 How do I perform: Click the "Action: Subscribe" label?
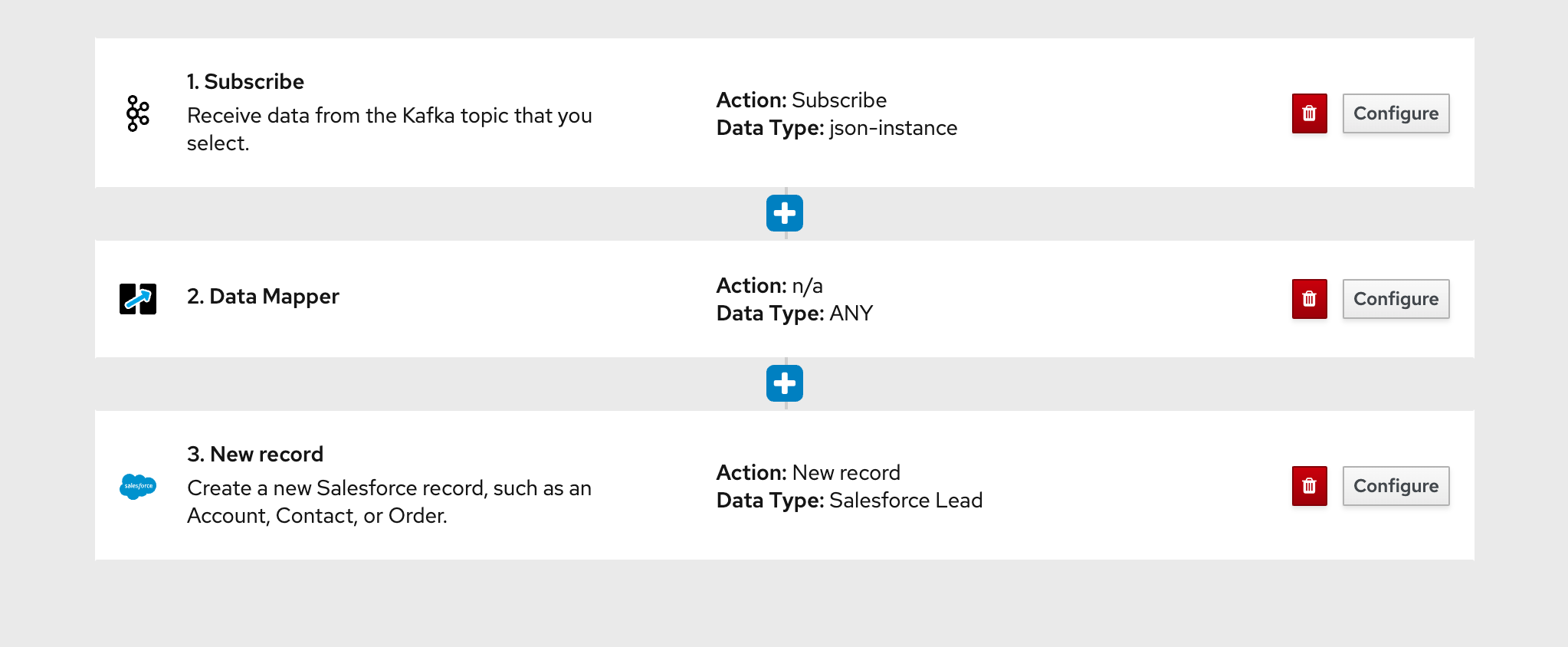pos(801,100)
